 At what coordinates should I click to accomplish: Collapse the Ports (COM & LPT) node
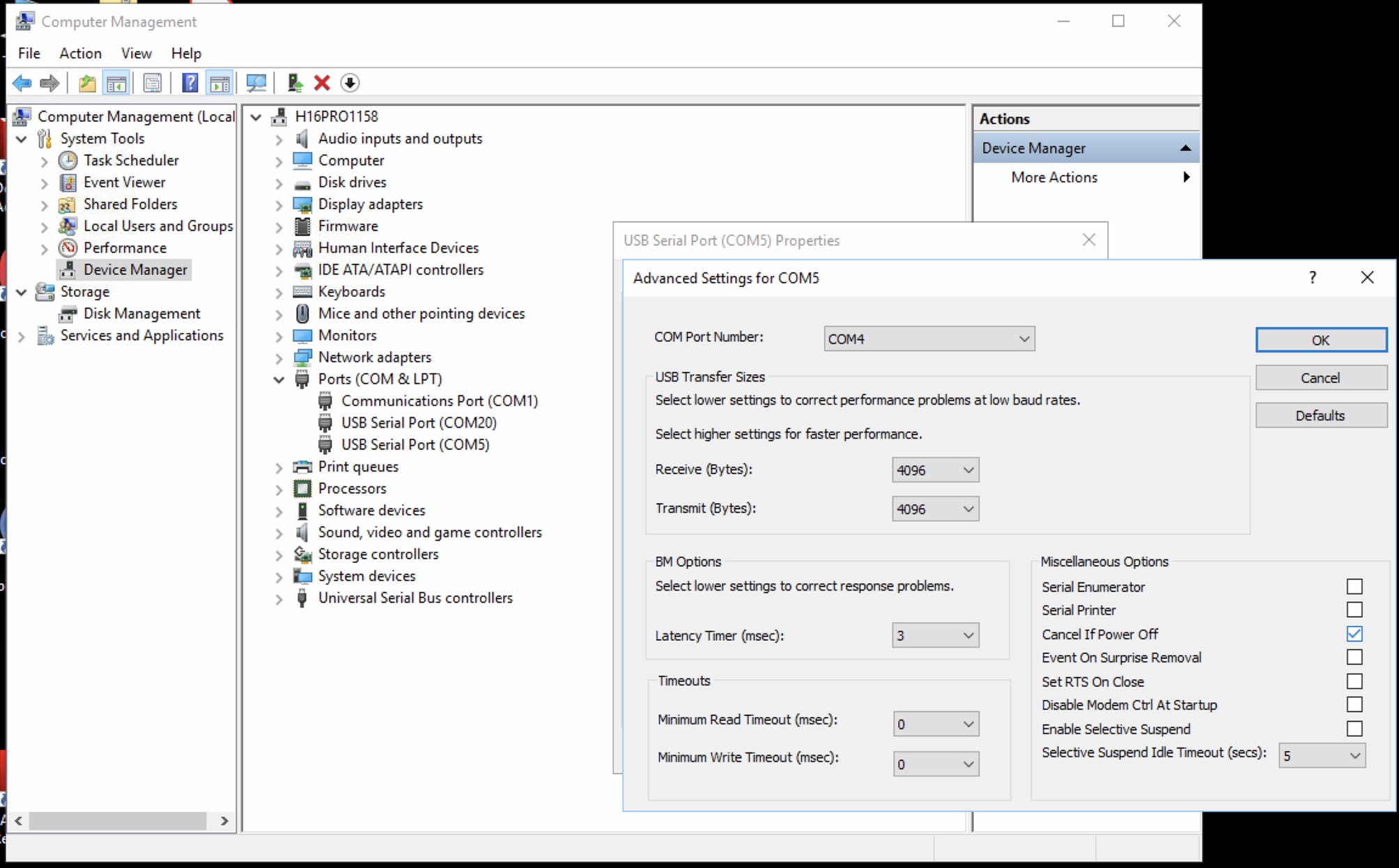click(279, 380)
